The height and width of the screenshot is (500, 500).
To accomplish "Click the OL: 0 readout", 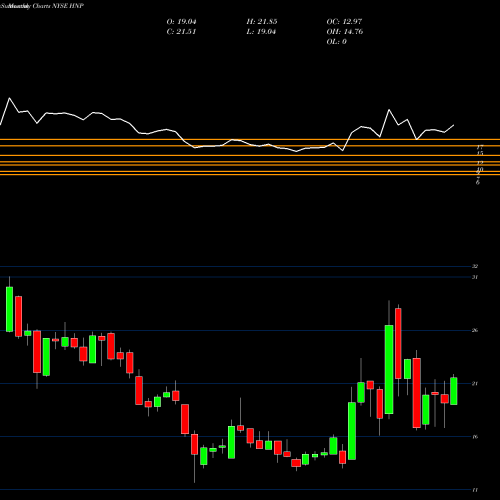I will tap(336, 42).
